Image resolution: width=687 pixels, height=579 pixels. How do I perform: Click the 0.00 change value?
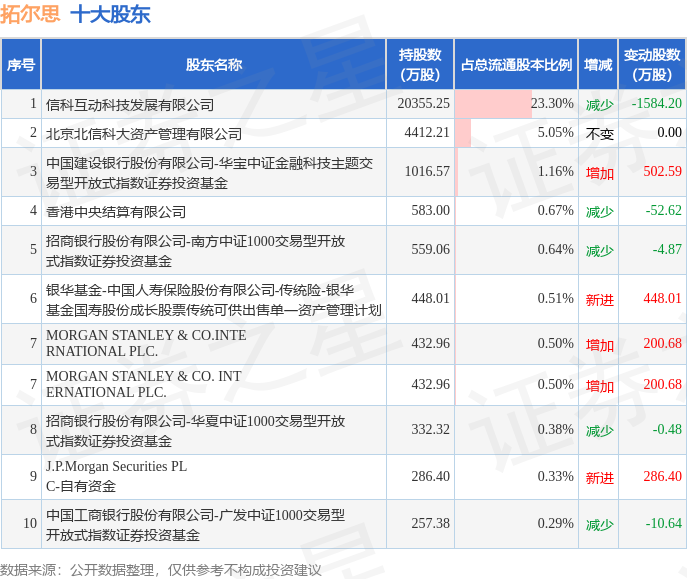point(669,132)
